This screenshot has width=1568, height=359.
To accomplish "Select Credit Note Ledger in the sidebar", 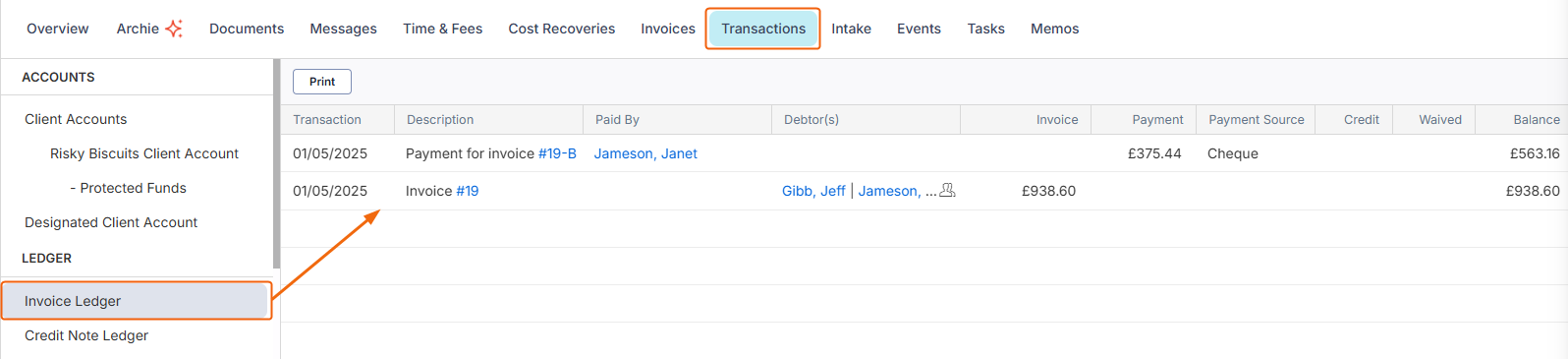I will coord(86,335).
